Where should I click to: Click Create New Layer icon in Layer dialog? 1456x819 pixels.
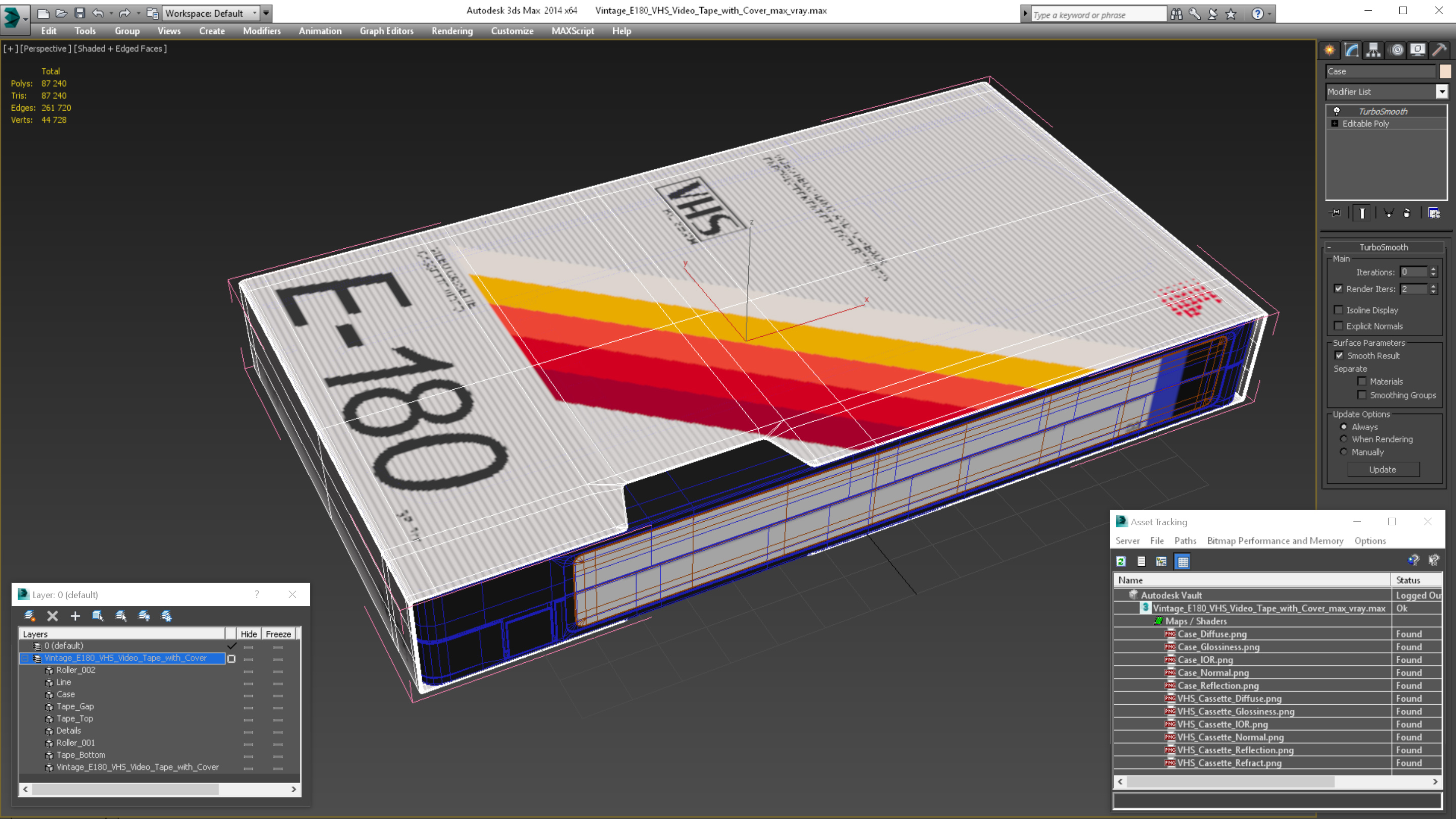point(29,616)
